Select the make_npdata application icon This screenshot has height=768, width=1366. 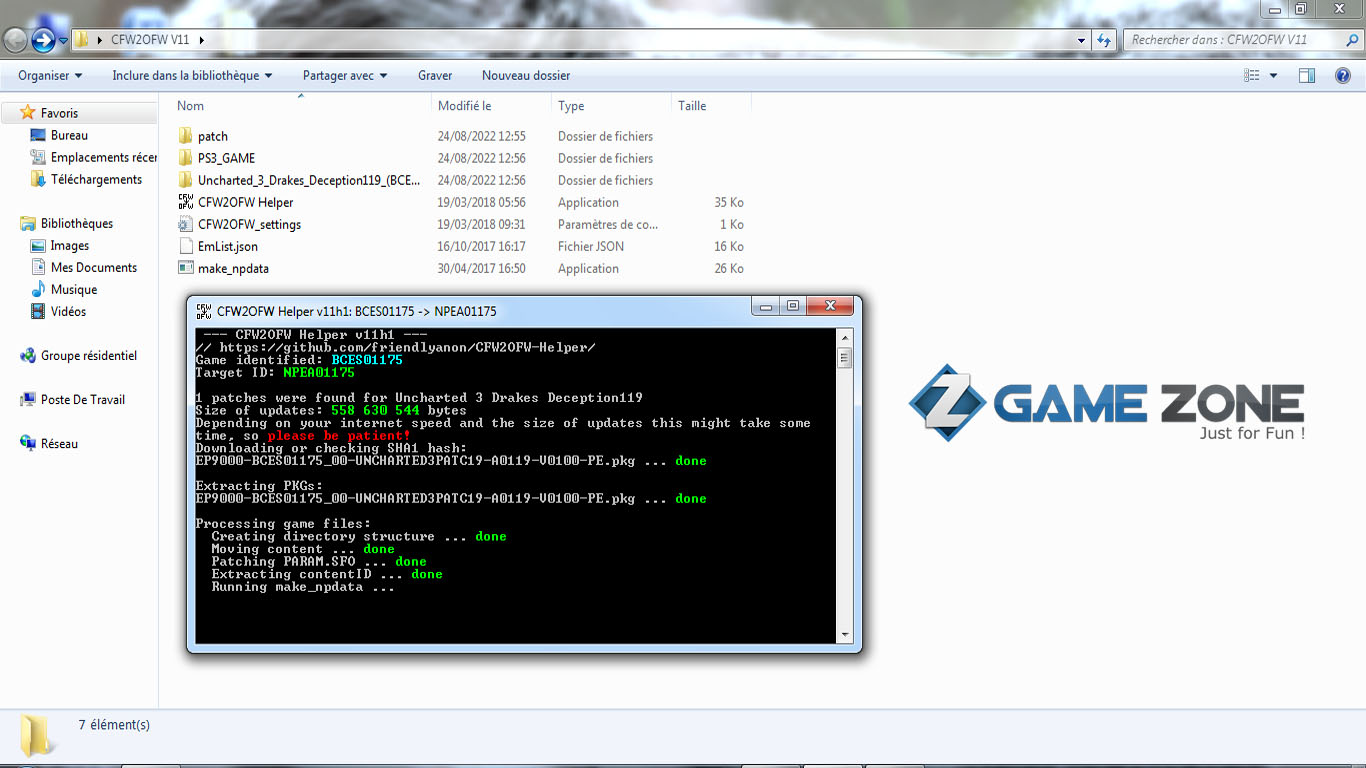185,268
